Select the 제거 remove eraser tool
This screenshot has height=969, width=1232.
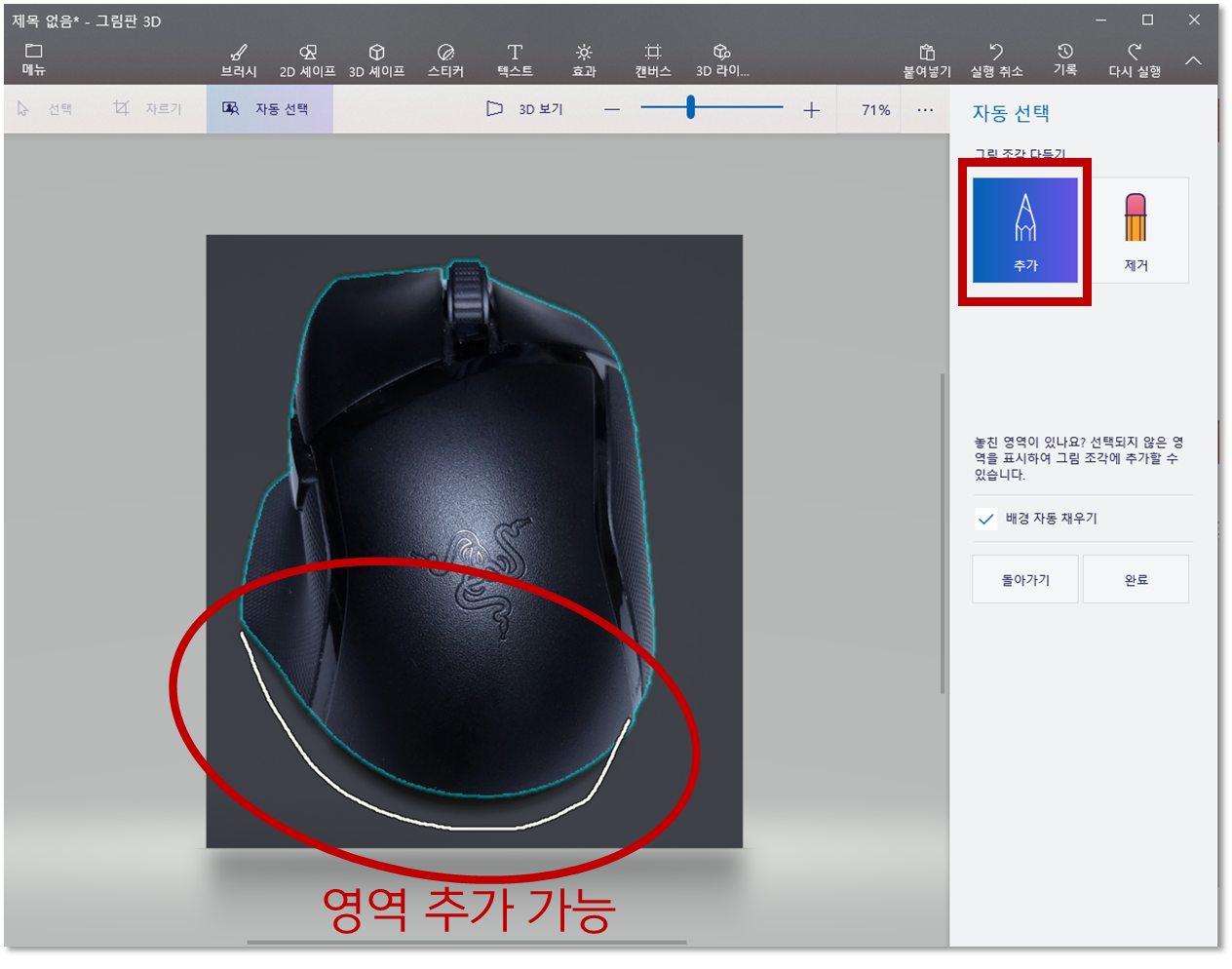point(1136,230)
